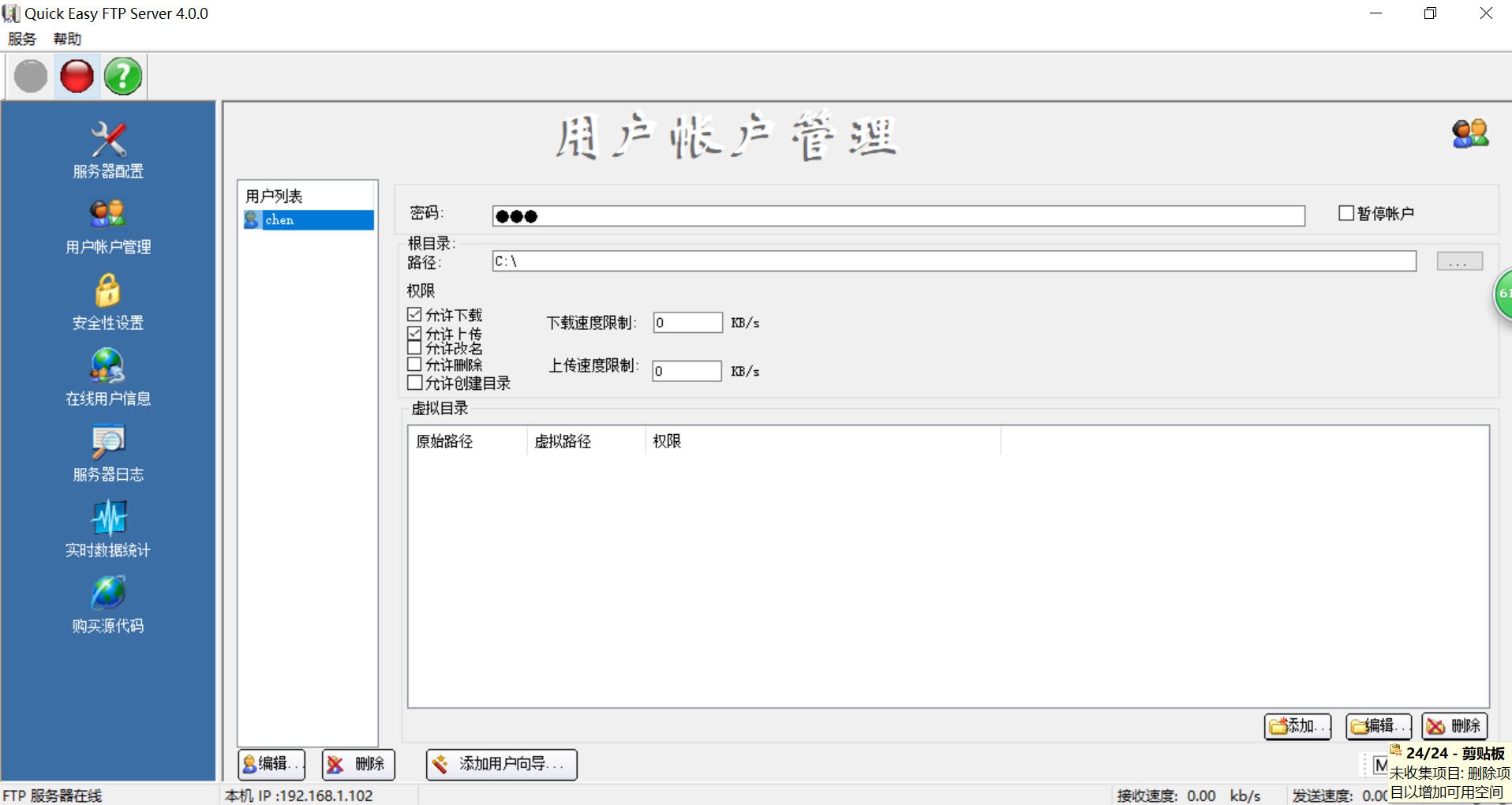
Task: Click the 虚拟路径 column header
Action: [x=586, y=441]
